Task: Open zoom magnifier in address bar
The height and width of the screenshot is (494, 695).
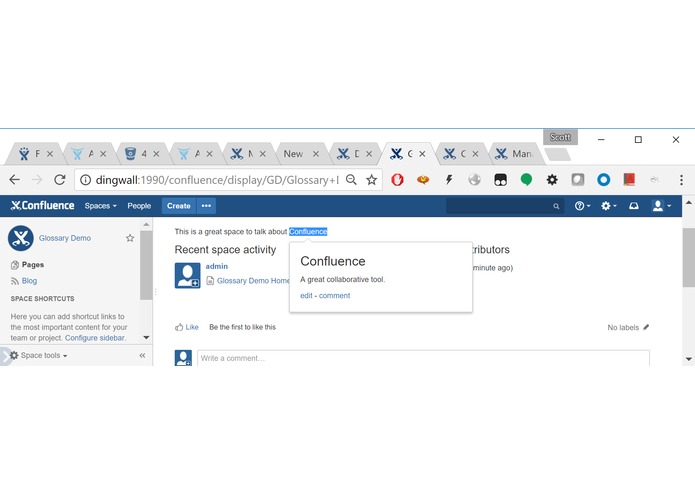Action: [x=351, y=179]
